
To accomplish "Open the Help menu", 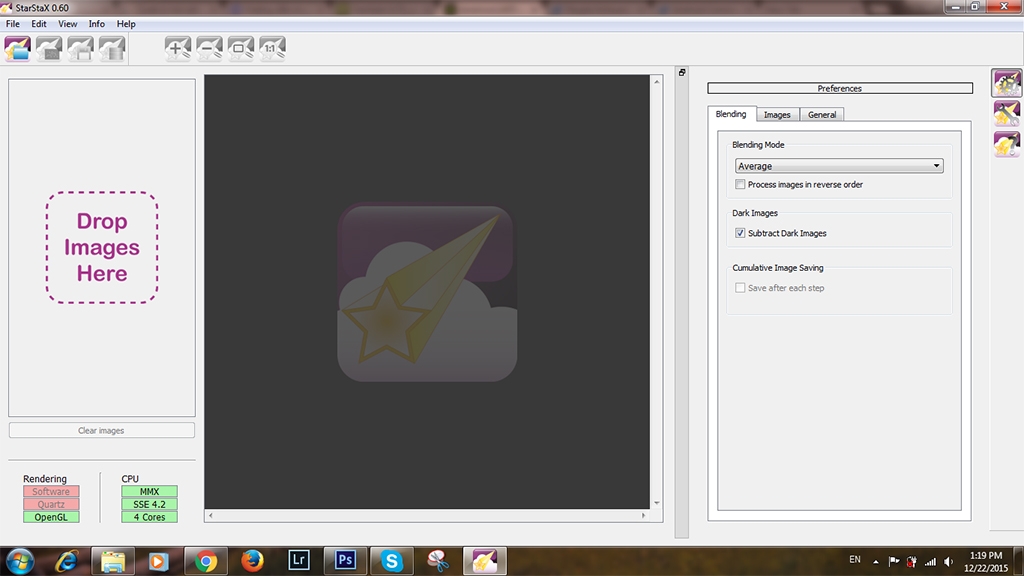I will coord(126,24).
